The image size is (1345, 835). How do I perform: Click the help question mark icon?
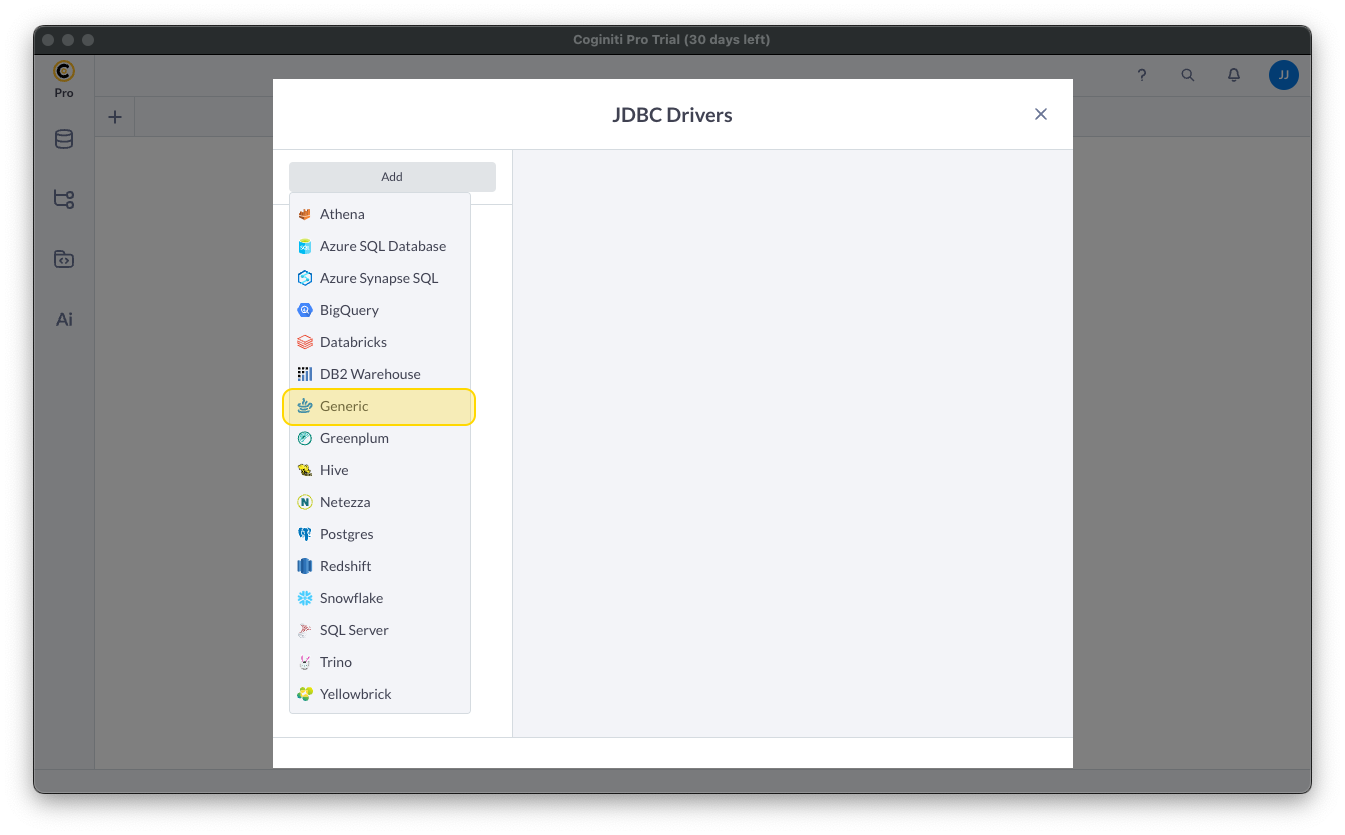tap(1142, 75)
